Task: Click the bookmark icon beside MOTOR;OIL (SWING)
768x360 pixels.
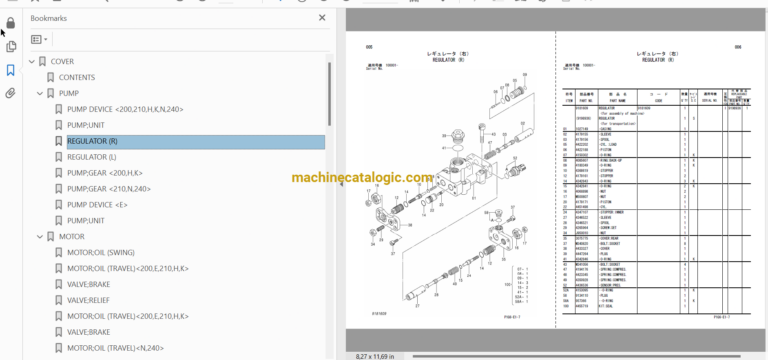Action: (58, 253)
